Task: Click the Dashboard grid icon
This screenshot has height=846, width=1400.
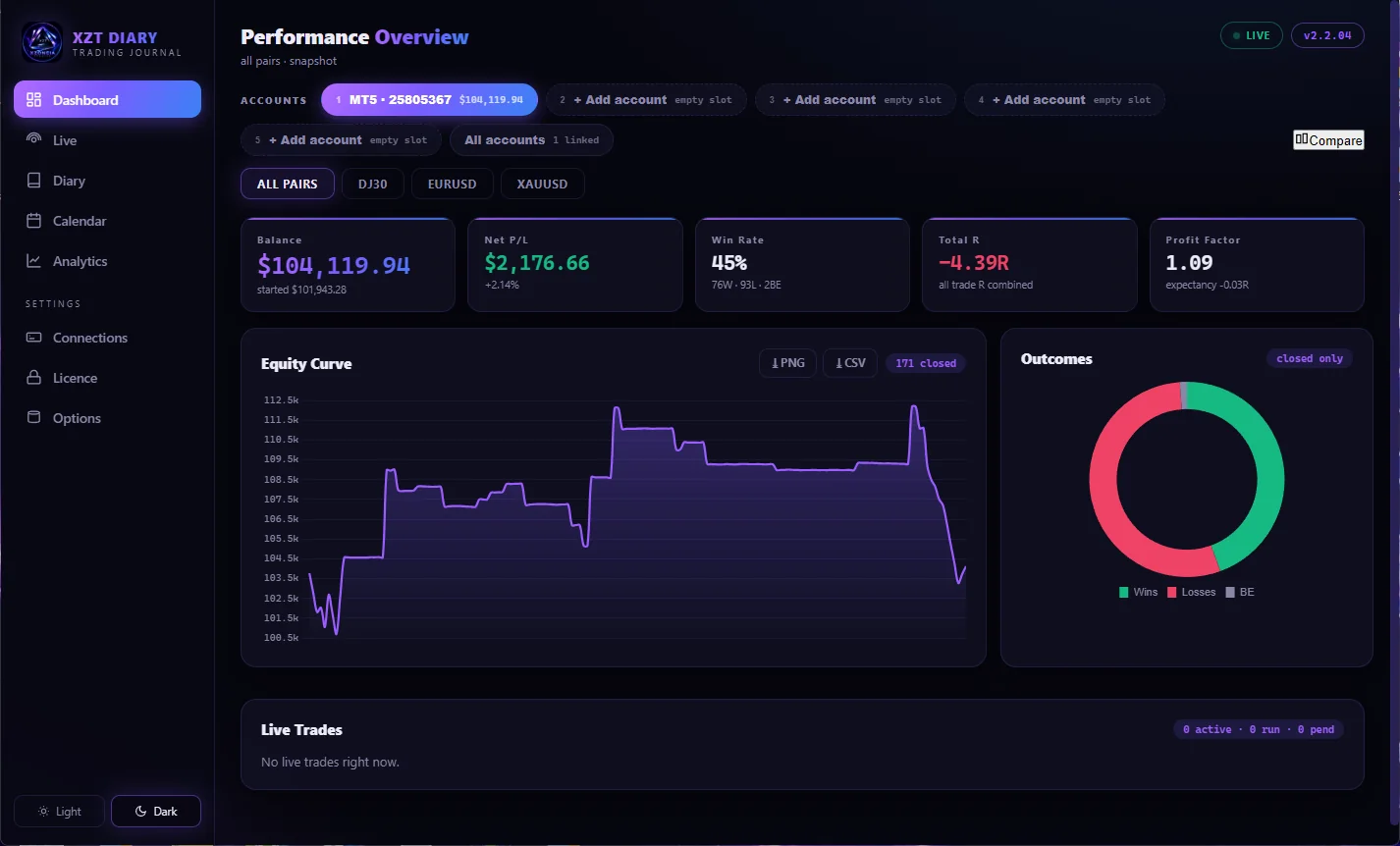Action: click(33, 99)
